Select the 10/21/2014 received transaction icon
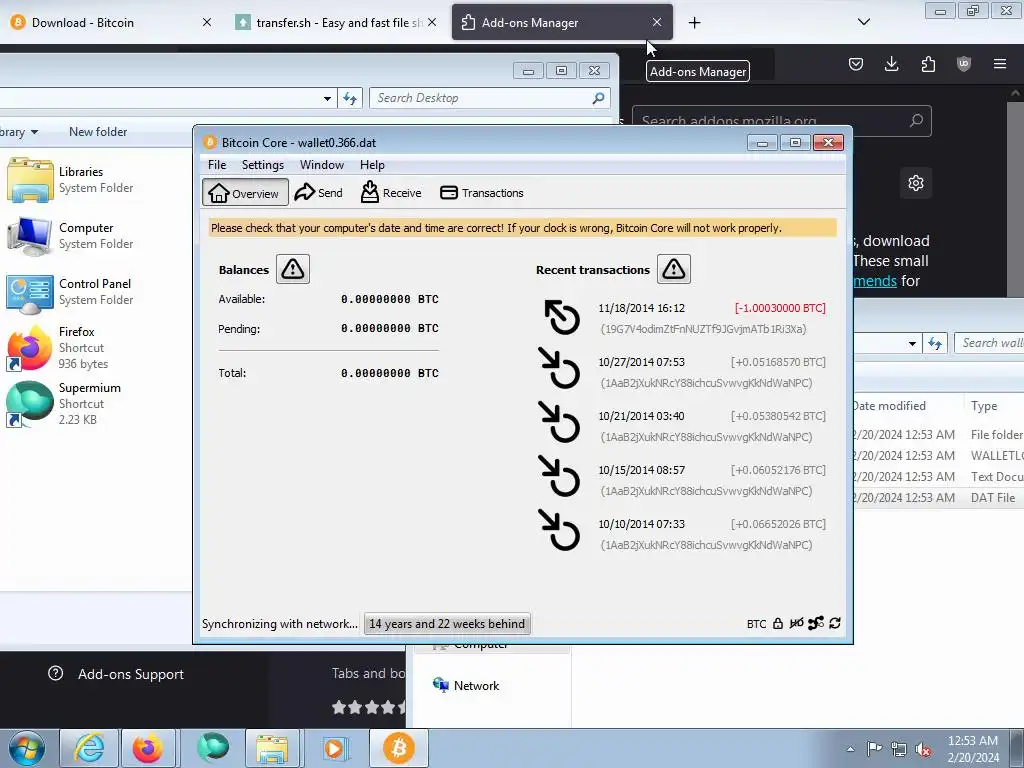Viewport: 1024px width, 768px height. coord(559,423)
